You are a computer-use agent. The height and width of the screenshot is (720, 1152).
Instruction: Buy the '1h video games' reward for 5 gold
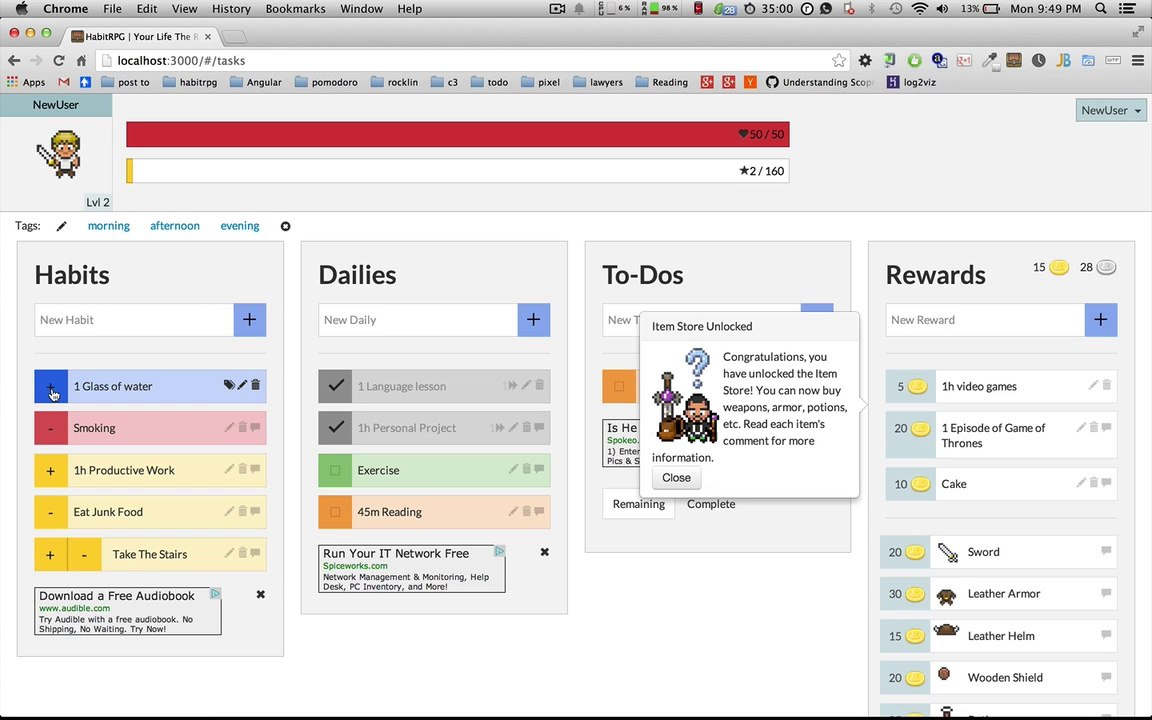911,386
